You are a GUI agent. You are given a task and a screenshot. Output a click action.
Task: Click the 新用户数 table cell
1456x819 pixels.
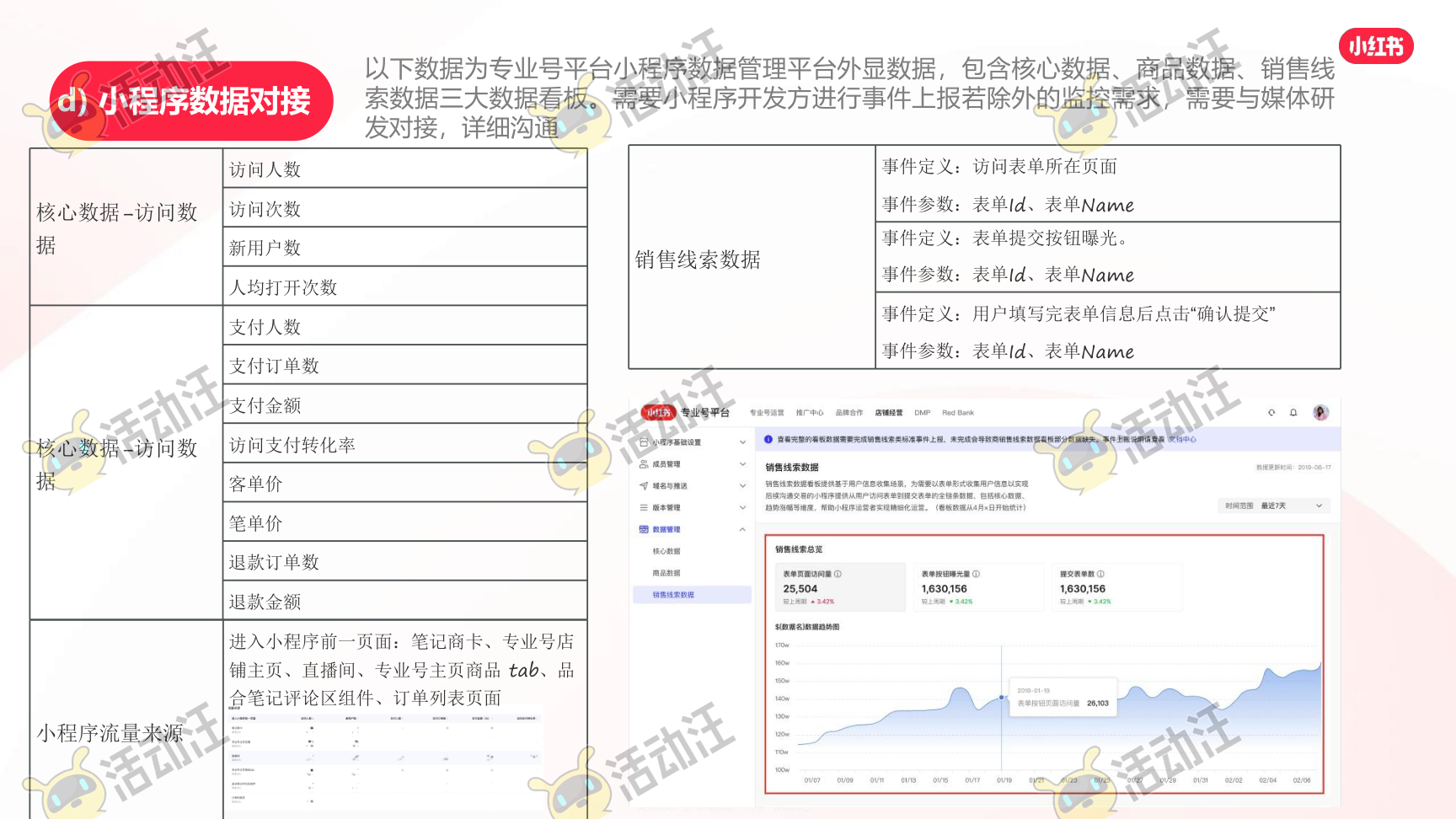click(x=405, y=247)
